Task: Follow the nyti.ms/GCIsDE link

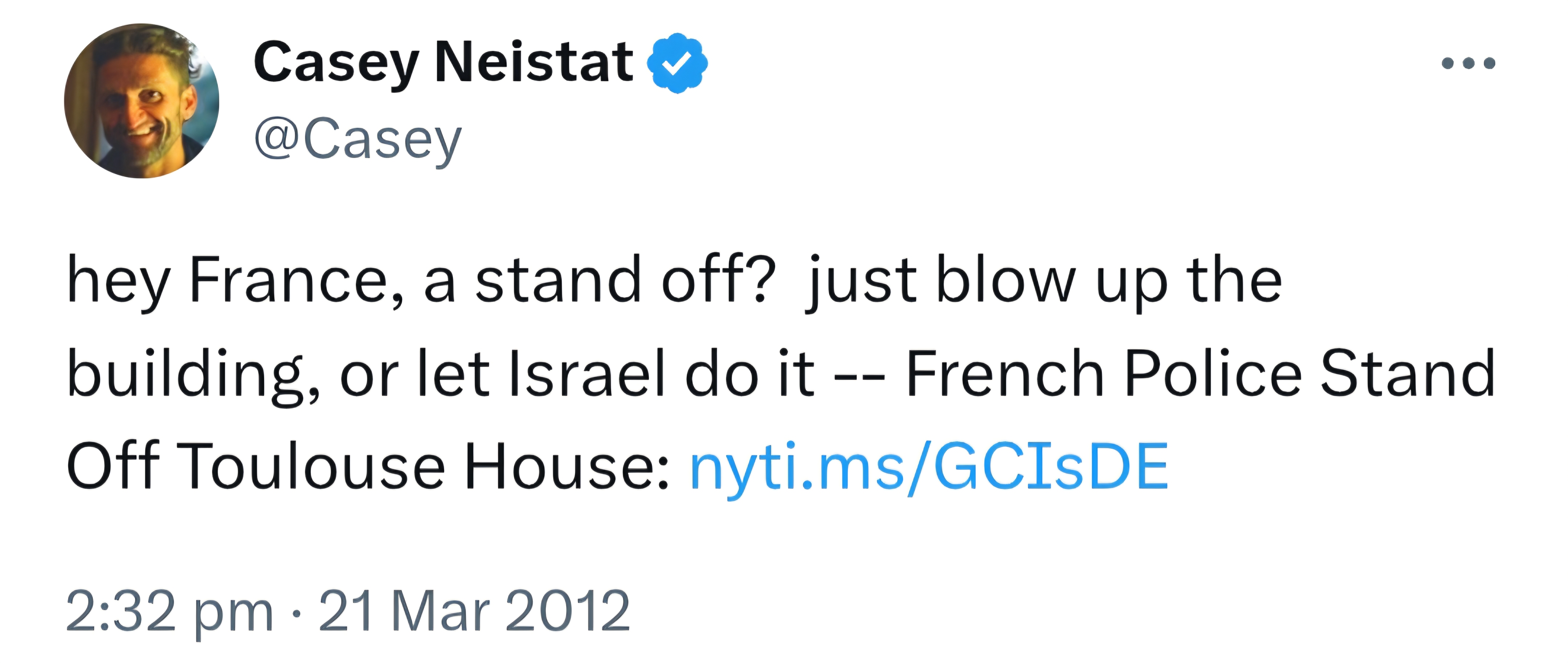Action: point(929,466)
